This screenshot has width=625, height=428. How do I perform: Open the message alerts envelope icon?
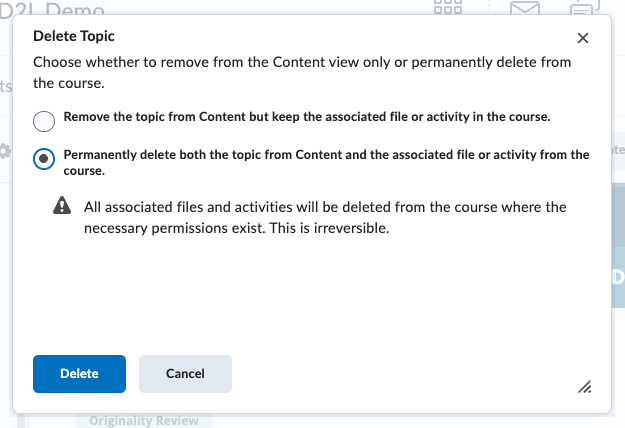525,8
